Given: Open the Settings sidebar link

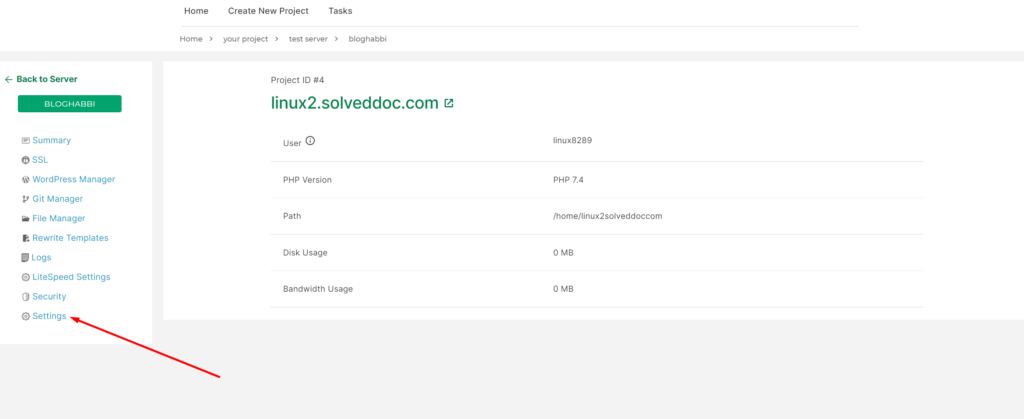Looking at the screenshot, I should (49, 317).
